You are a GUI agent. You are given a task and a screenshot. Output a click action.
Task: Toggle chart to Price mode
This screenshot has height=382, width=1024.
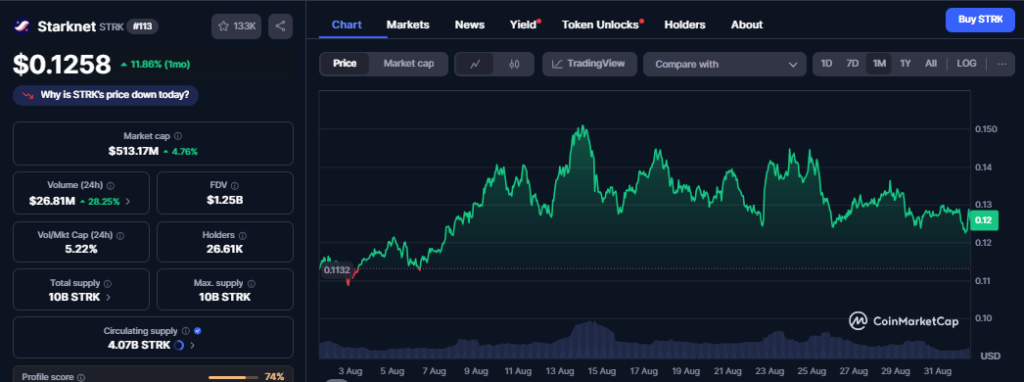click(x=345, y=64)
